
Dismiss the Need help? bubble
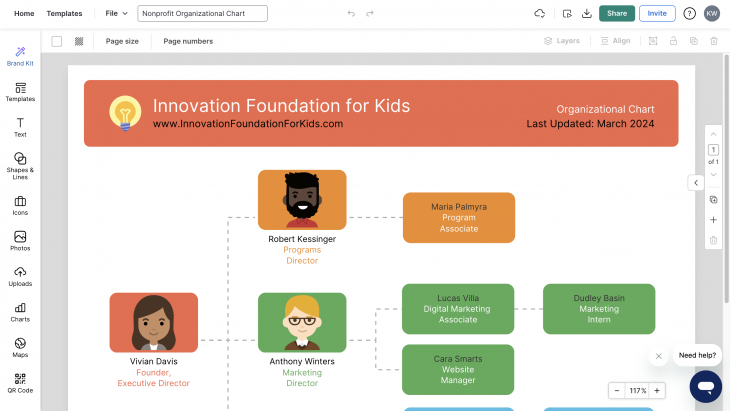(x=658, y=356)
